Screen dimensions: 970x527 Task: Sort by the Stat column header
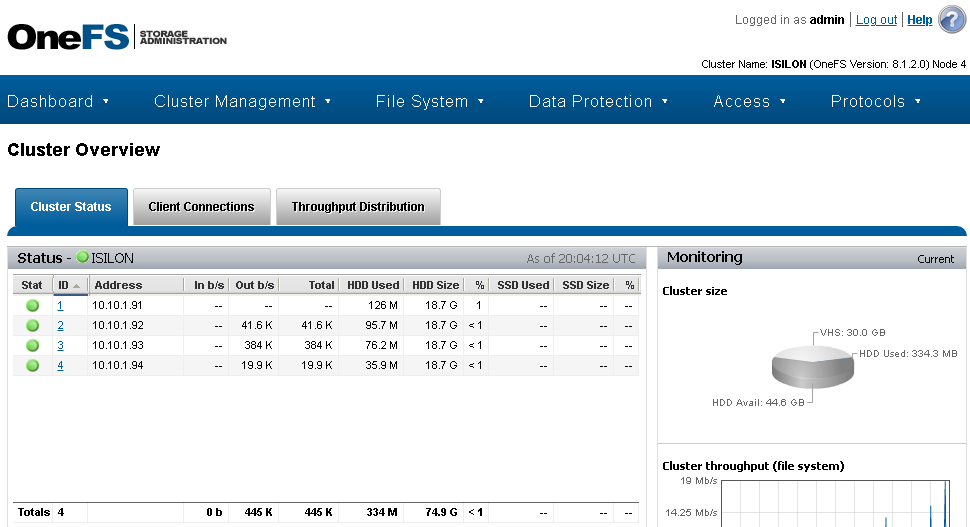(x=32, y=285)
